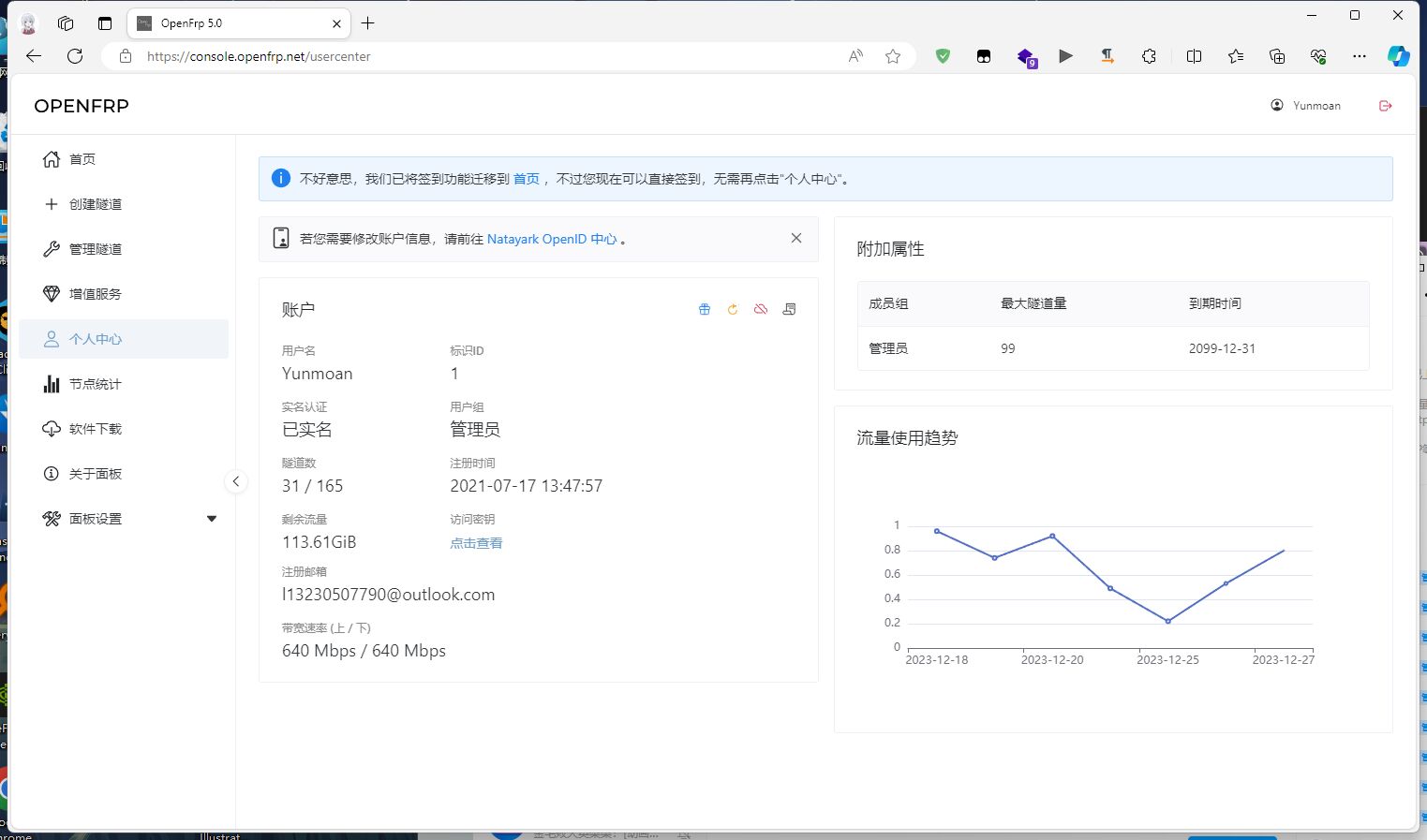1427x840 pixels.
Task: Open the green shield AdGuard extension
Action: pyautogui.click(x=944, y=56)
